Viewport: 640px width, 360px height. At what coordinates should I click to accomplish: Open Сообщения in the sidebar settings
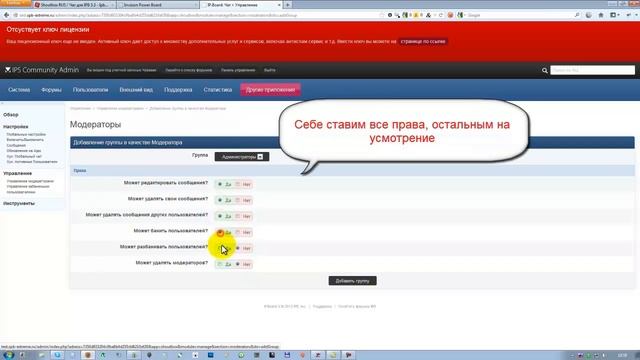16,145
